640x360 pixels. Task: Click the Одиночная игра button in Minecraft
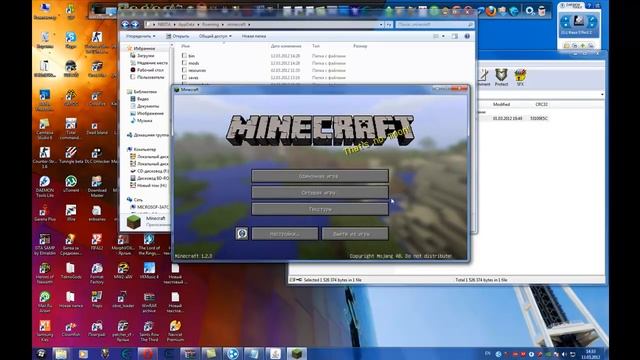click(320, 176)
